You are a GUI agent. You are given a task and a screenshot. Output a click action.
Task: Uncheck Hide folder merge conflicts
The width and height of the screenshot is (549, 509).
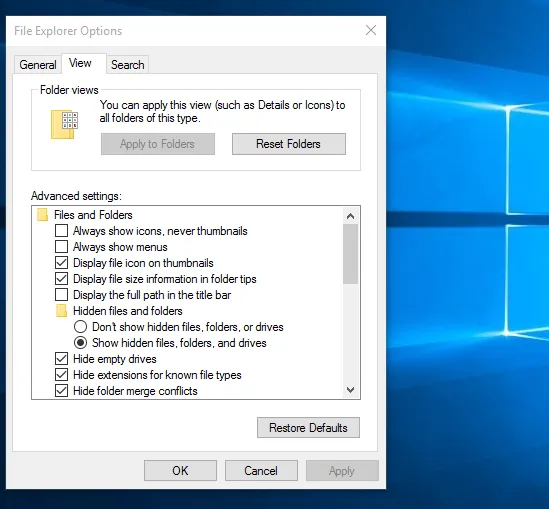pyautogui.click(x=62, y=391)
